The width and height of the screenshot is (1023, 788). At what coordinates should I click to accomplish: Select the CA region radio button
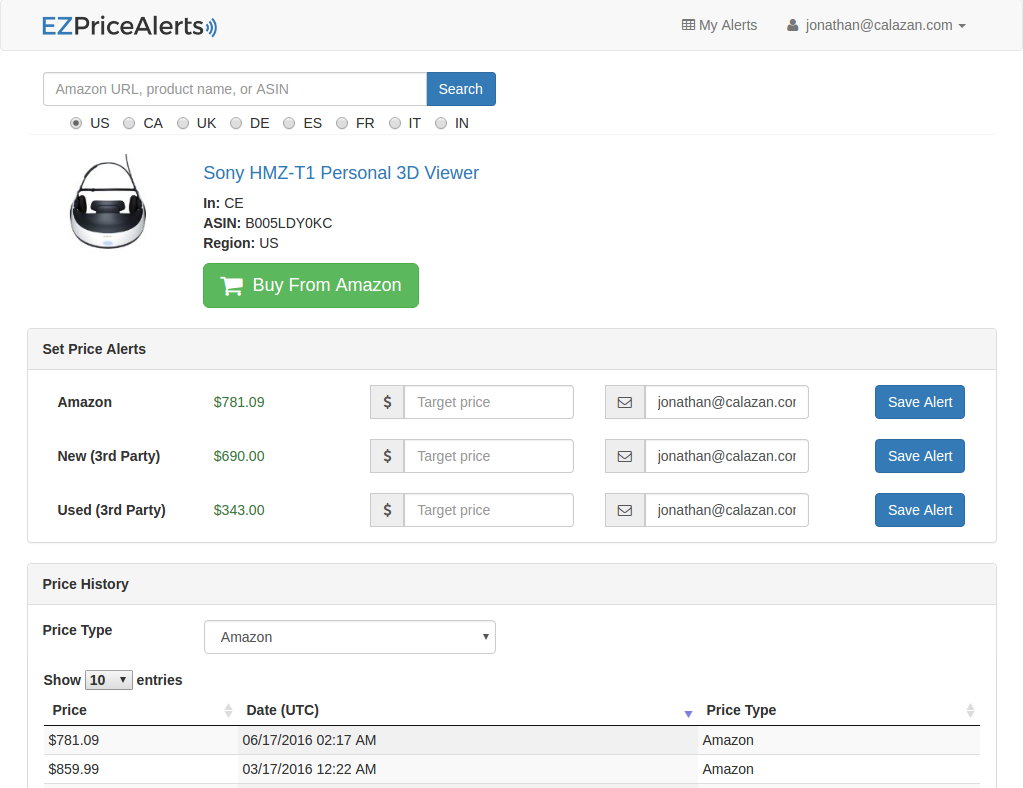pyautogui.click(x=129, y=123)
